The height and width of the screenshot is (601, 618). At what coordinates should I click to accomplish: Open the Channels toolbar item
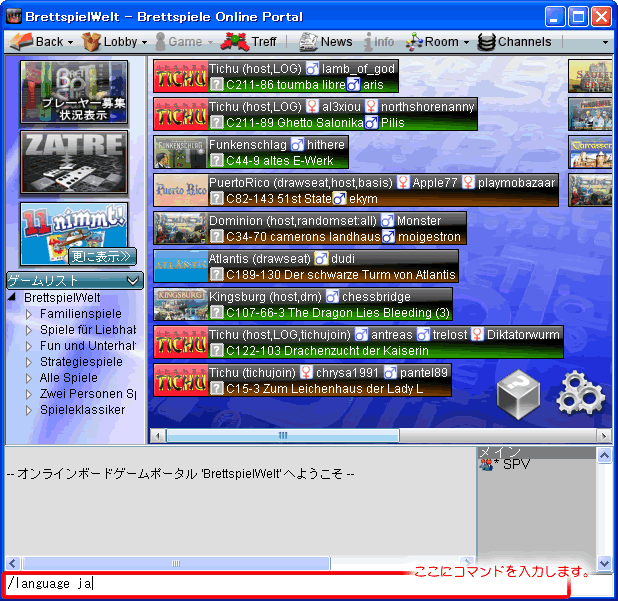(514, 42)
